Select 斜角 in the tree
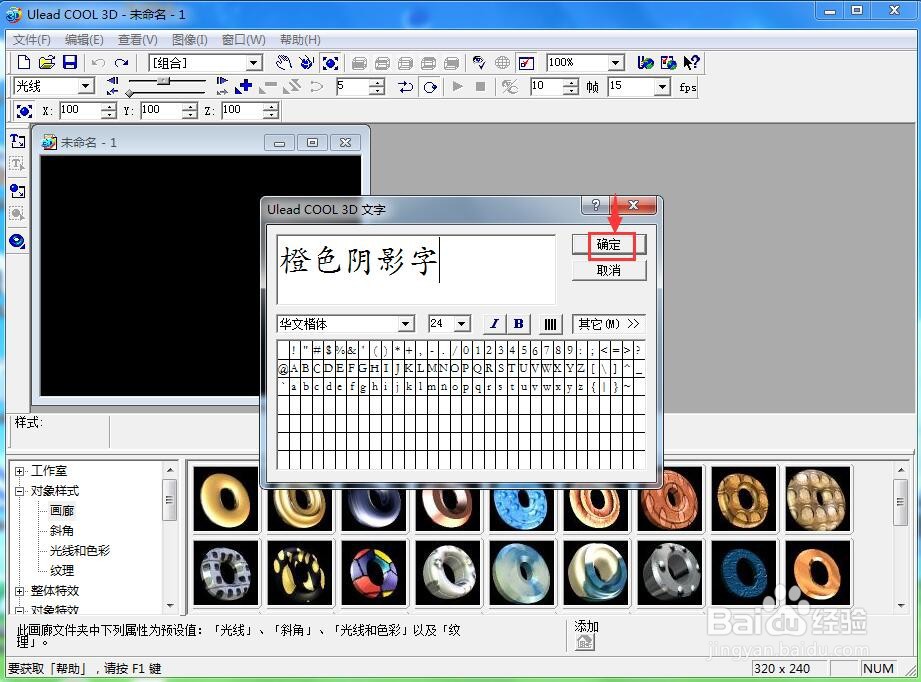921x682 pixels. pyautogui.click(x=62, y=531)
